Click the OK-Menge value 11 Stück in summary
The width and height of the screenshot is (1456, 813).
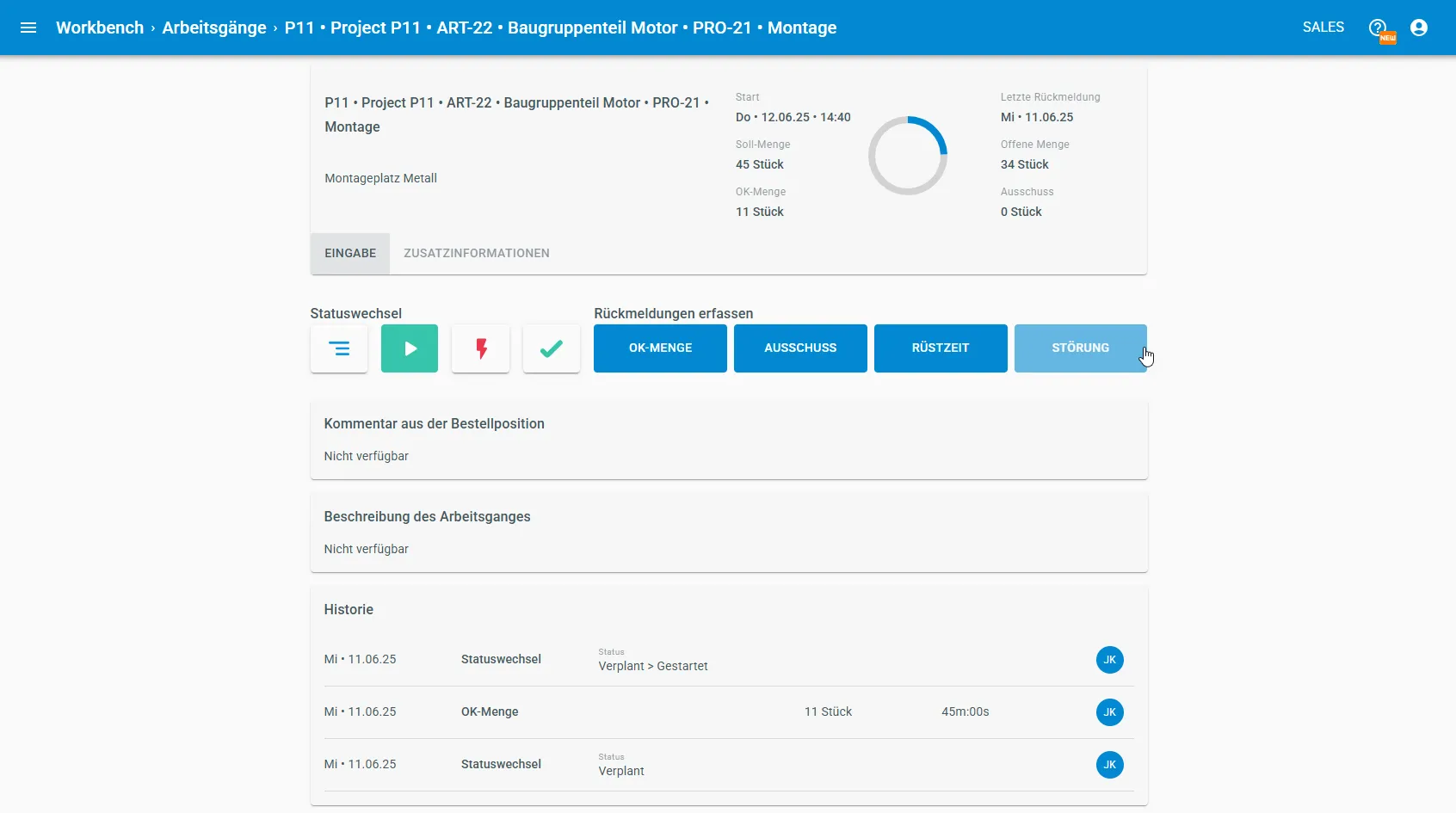click(760, 212)
